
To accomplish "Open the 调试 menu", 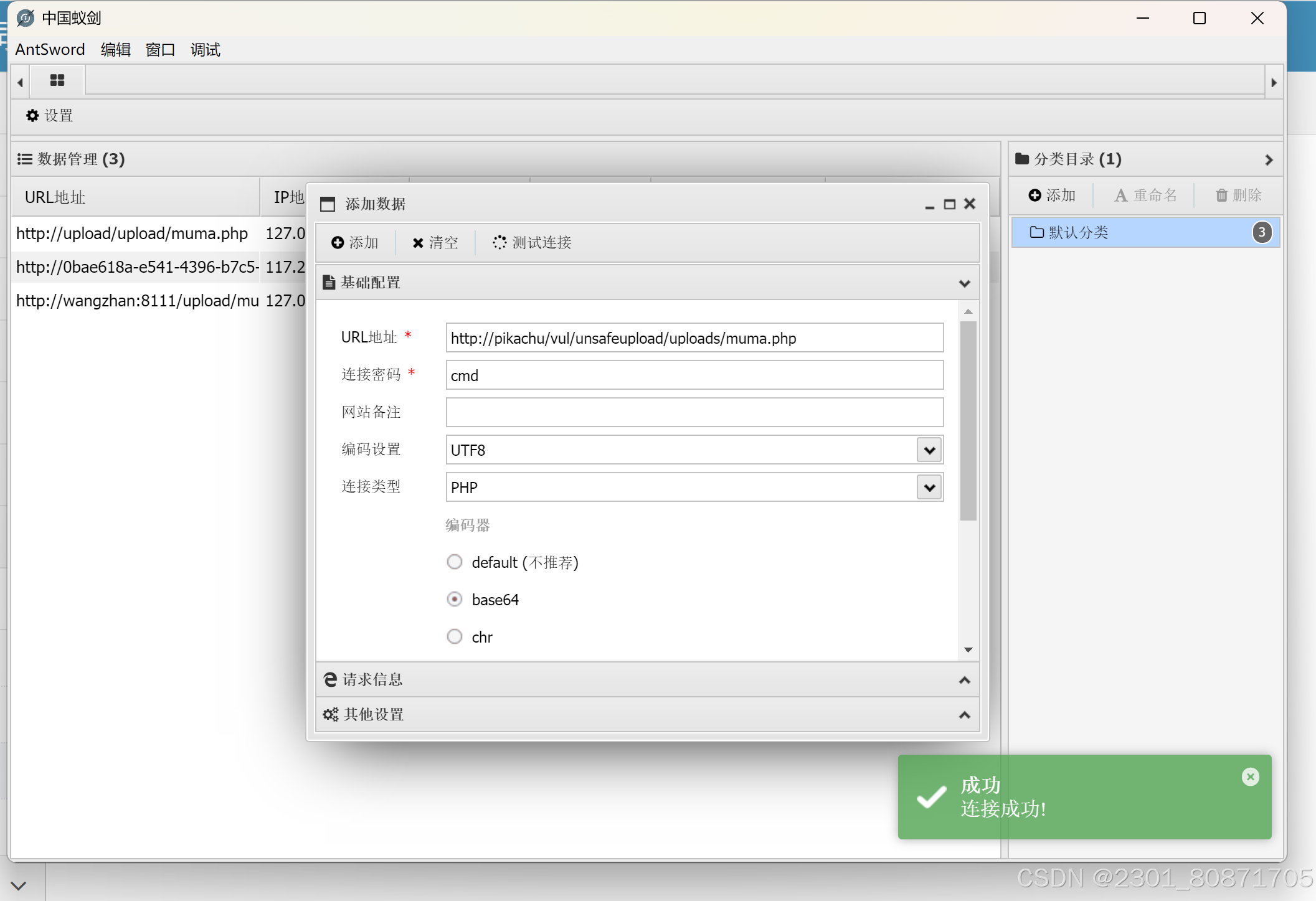I will [x=205, y=50].
